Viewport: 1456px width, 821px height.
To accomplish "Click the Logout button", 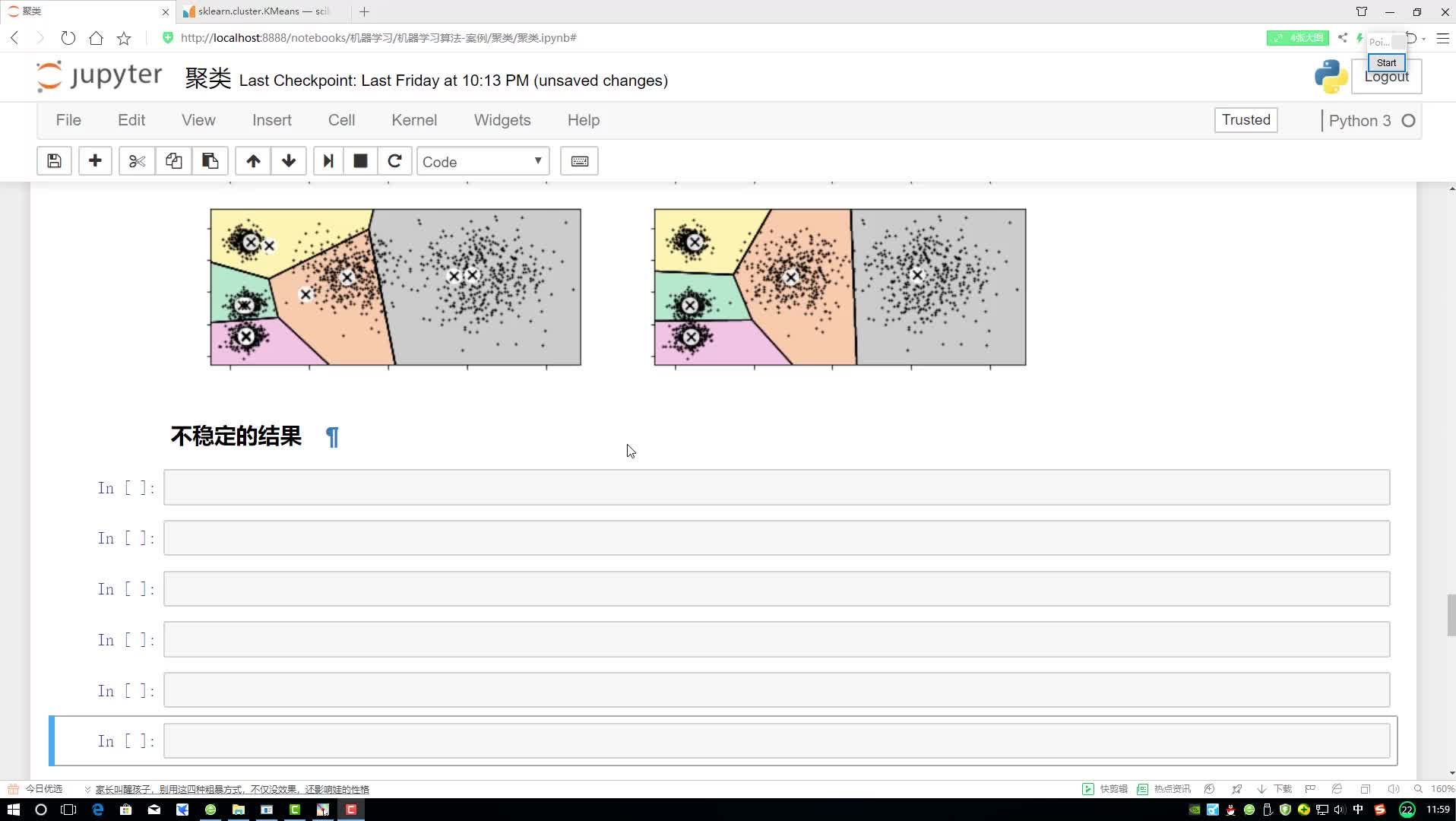I will pos(1386,77).
